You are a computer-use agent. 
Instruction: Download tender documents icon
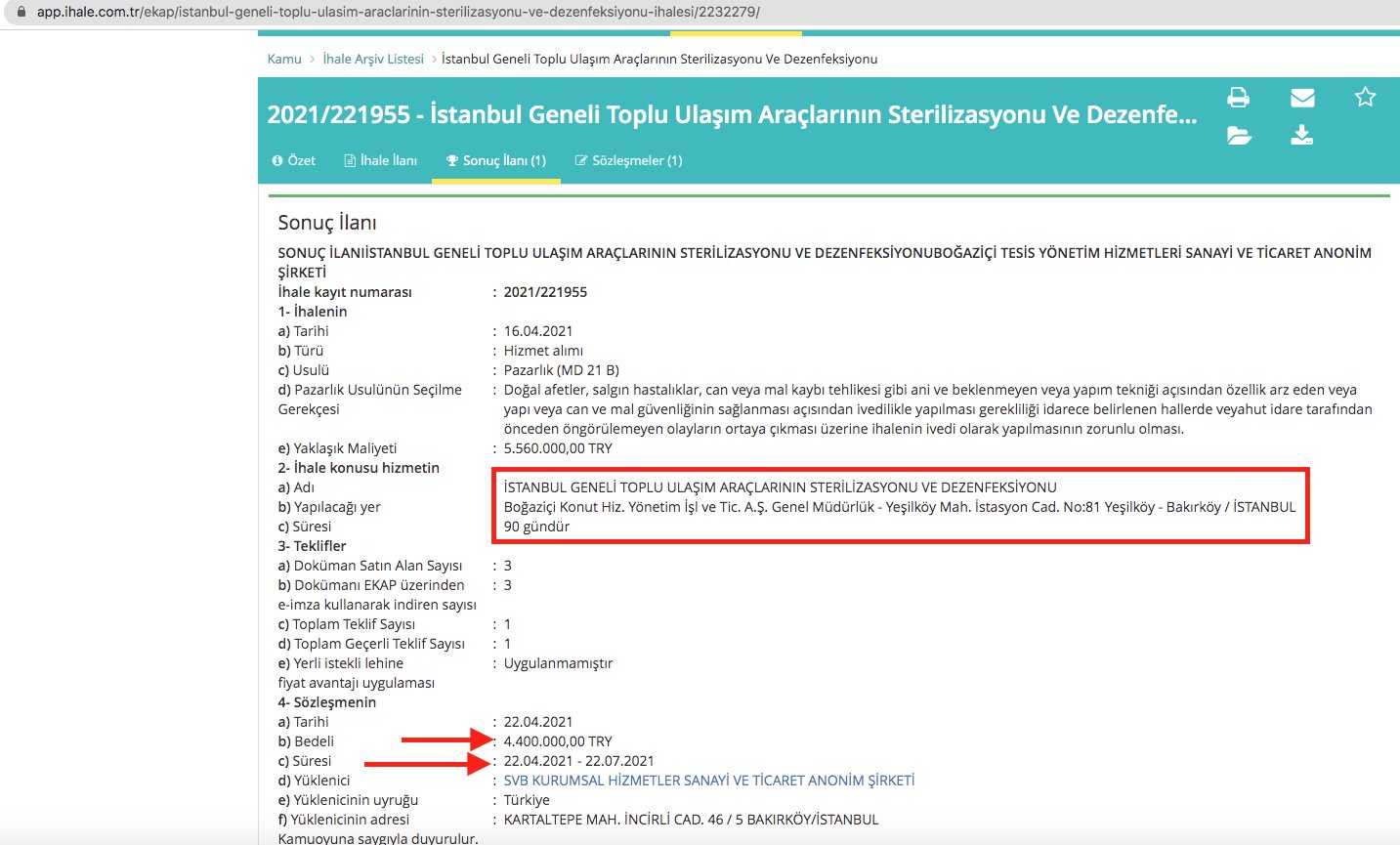click(x=1301, y=135)
